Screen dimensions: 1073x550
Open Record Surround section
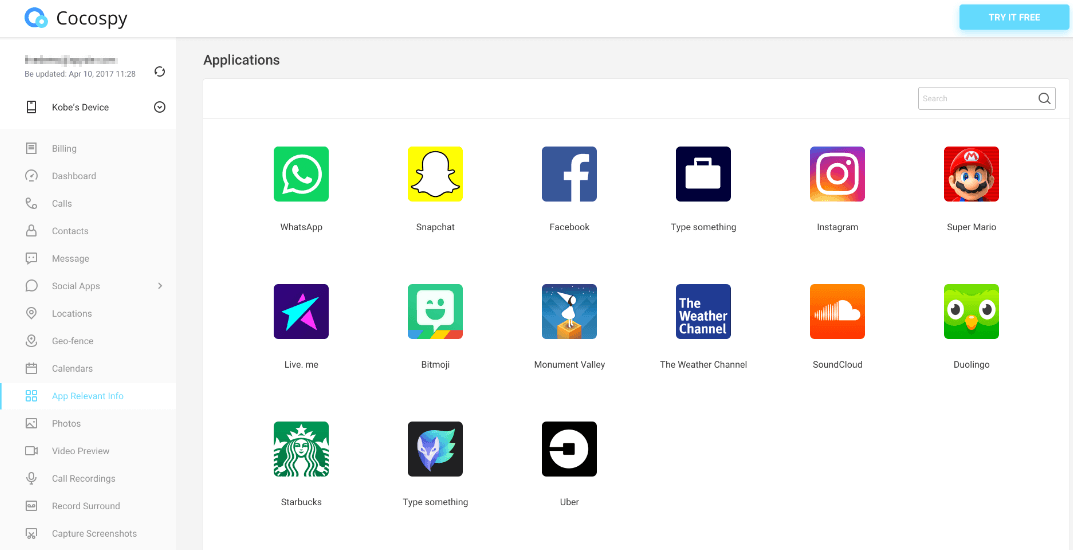click(86, 506)
